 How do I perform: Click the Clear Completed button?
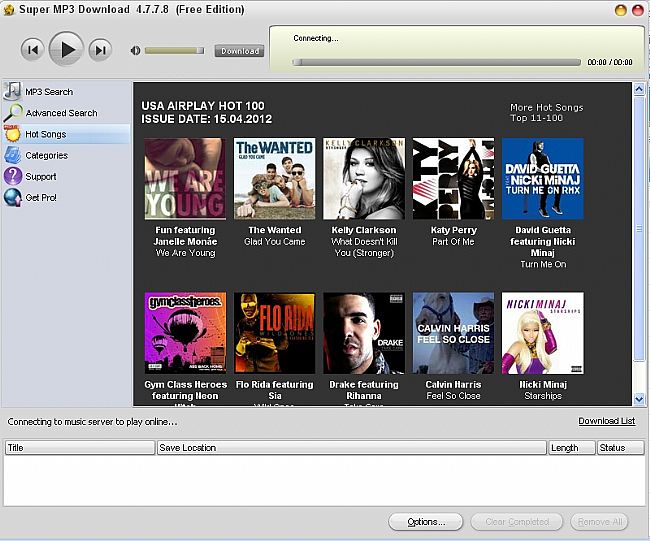(517, 522)
